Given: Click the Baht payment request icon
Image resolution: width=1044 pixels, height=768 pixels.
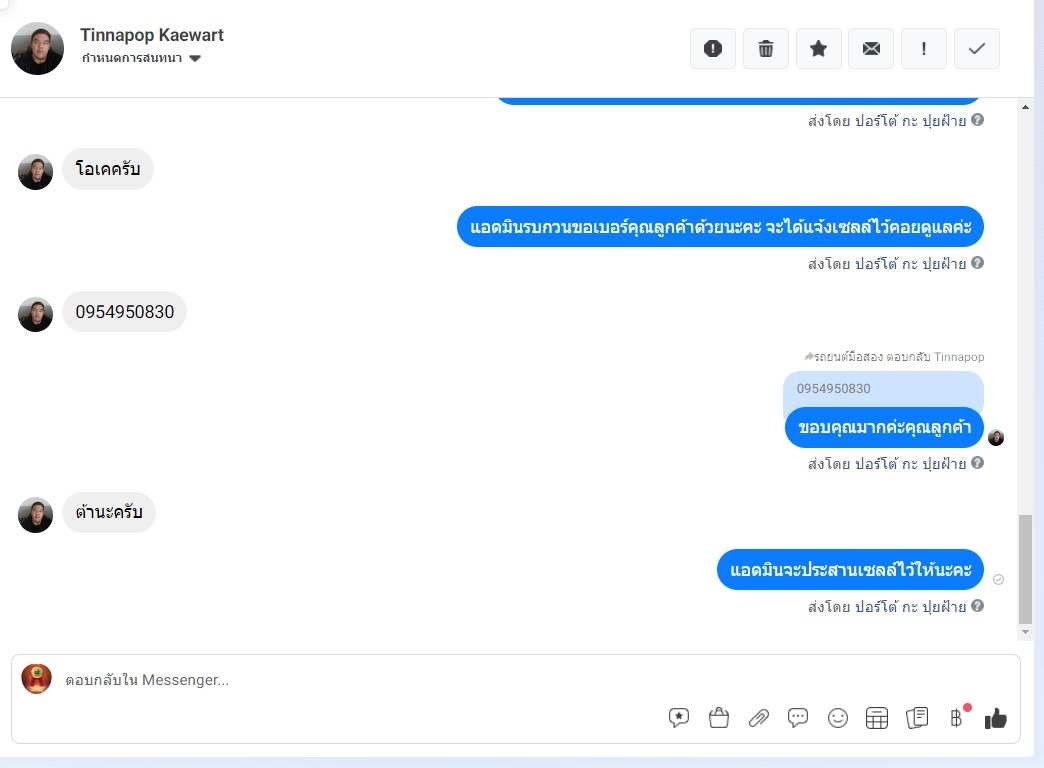Looking at the screenshot, I should pyautogui.click(x=956, y=717).
